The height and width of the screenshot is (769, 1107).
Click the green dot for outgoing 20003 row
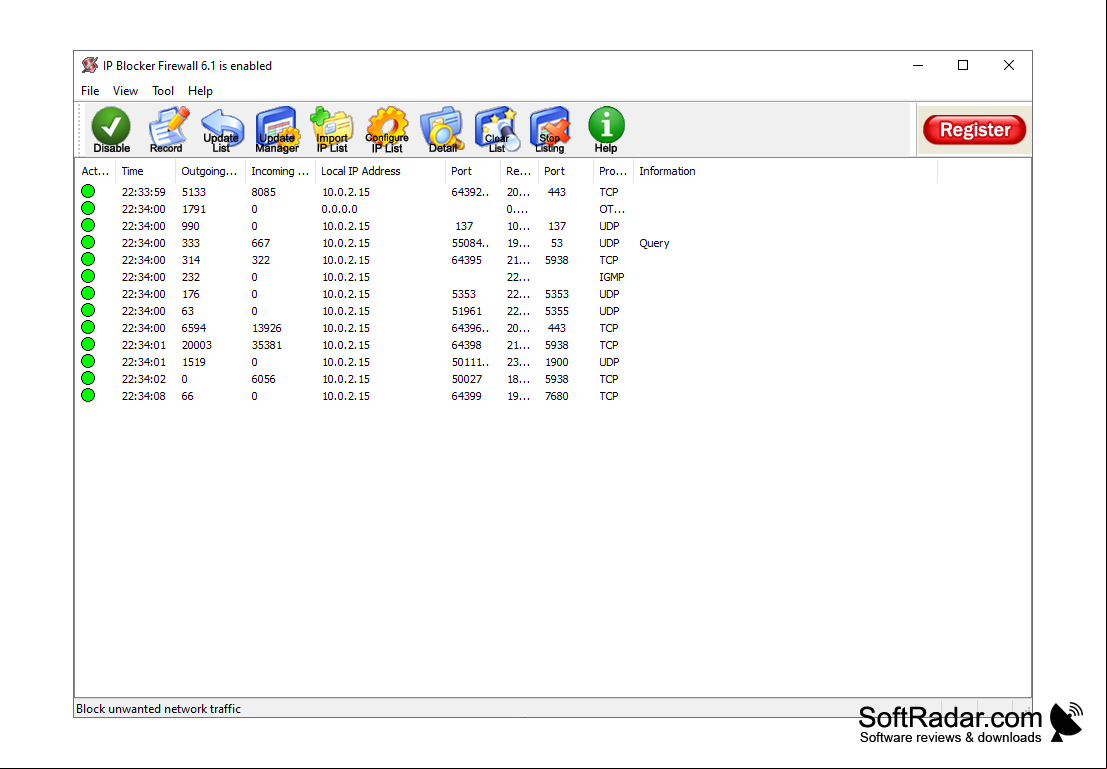tap(88, 344)
